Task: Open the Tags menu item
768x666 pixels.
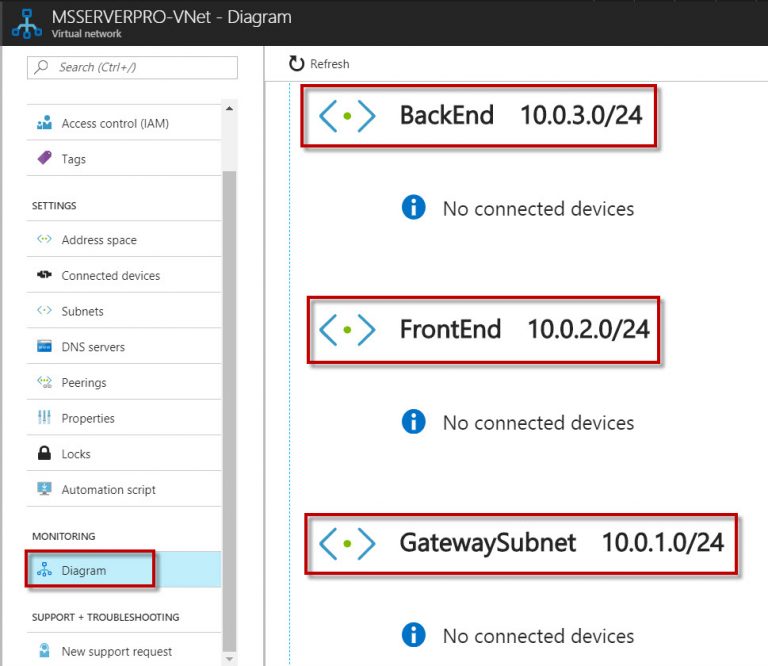Action: coord(73,159)
